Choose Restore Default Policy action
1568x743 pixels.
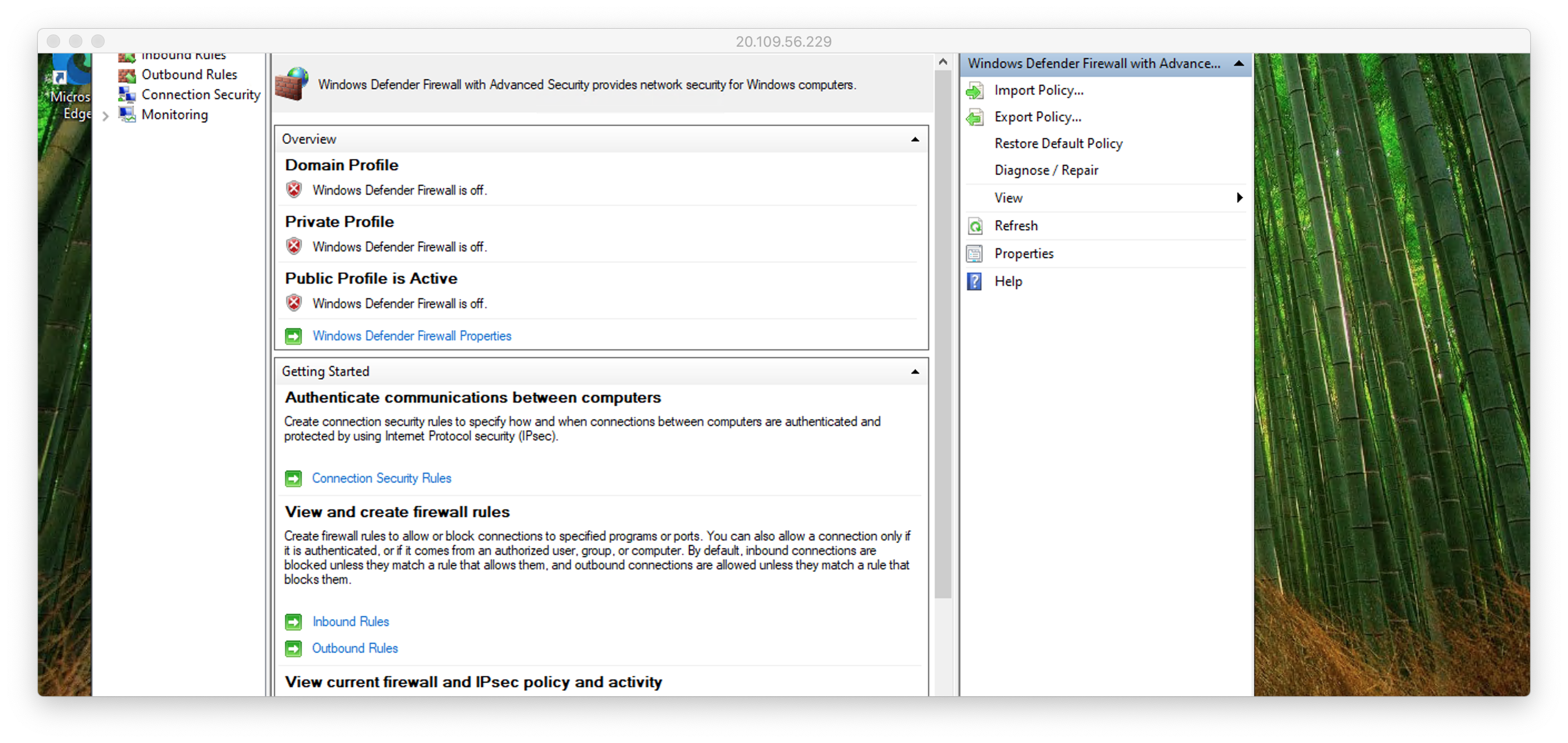coord(1058,143)
